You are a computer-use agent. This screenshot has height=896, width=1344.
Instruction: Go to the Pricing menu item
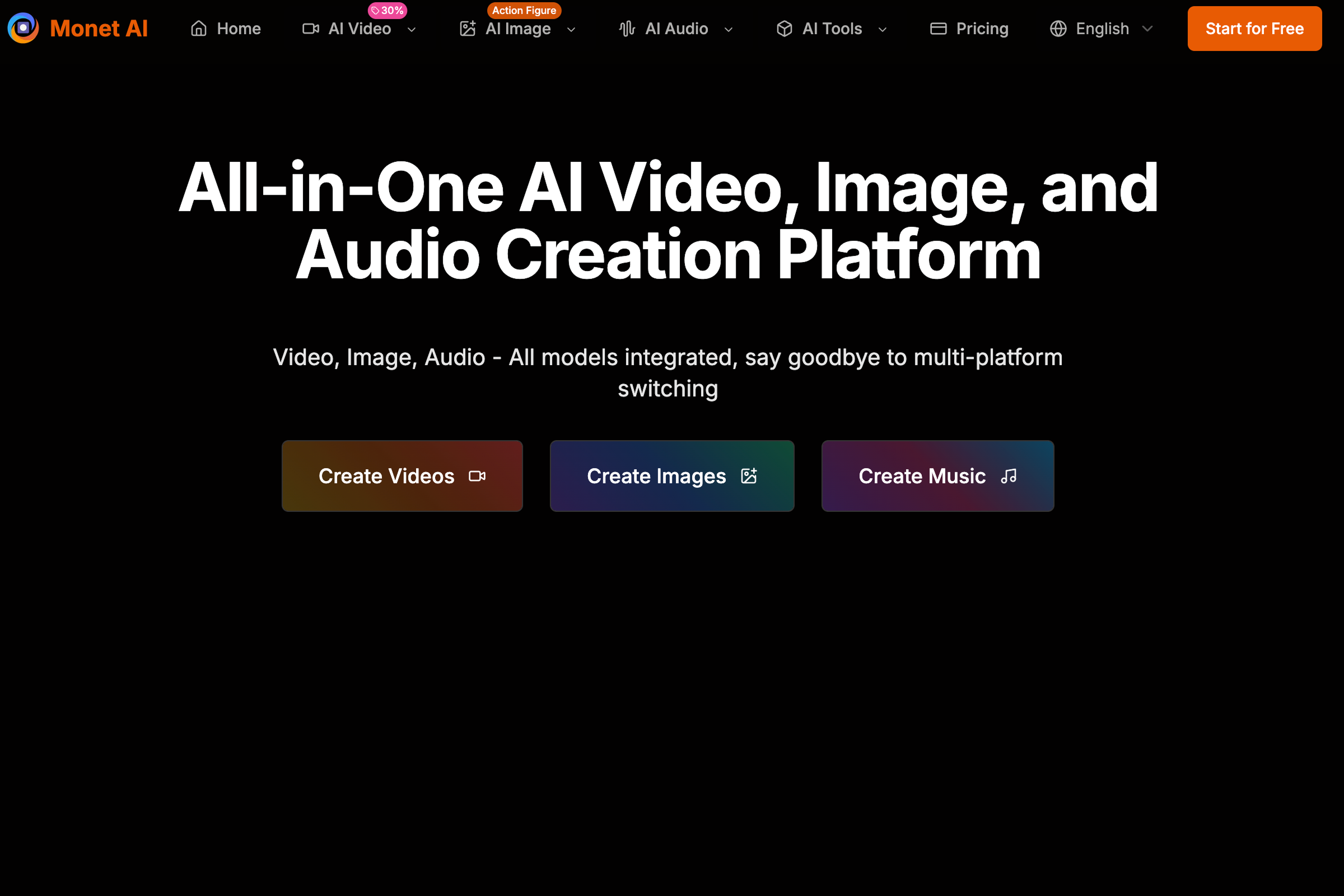coord(982,29)
